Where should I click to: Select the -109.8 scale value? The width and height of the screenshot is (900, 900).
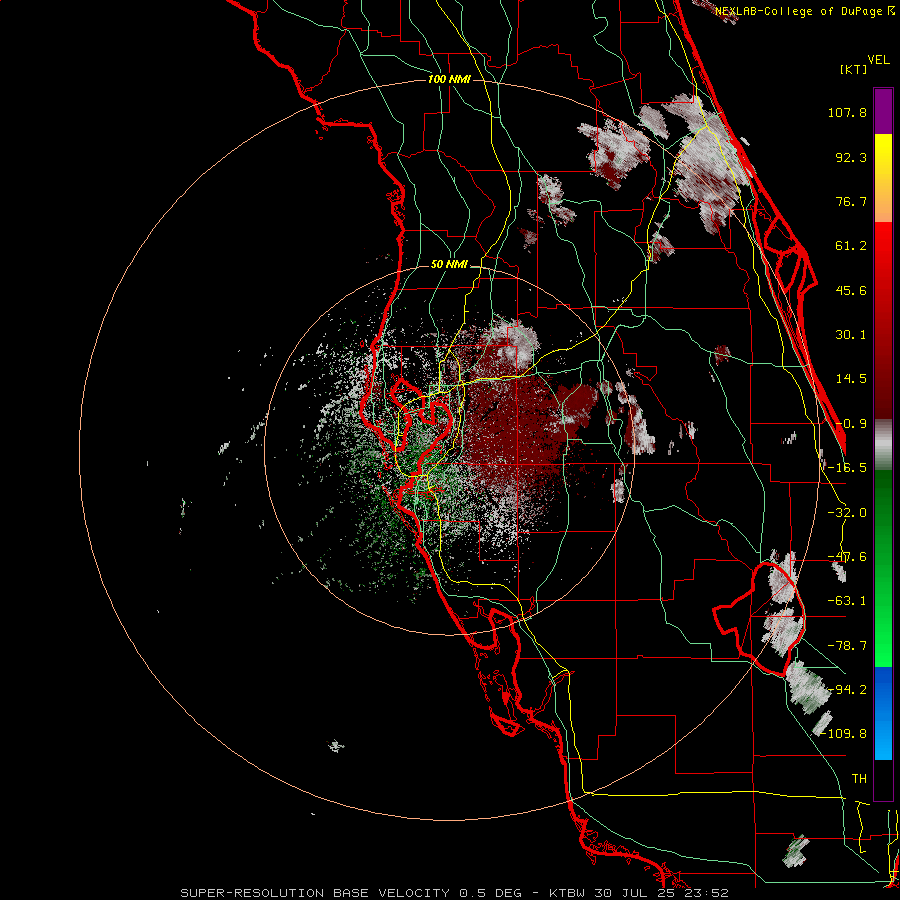844,734
